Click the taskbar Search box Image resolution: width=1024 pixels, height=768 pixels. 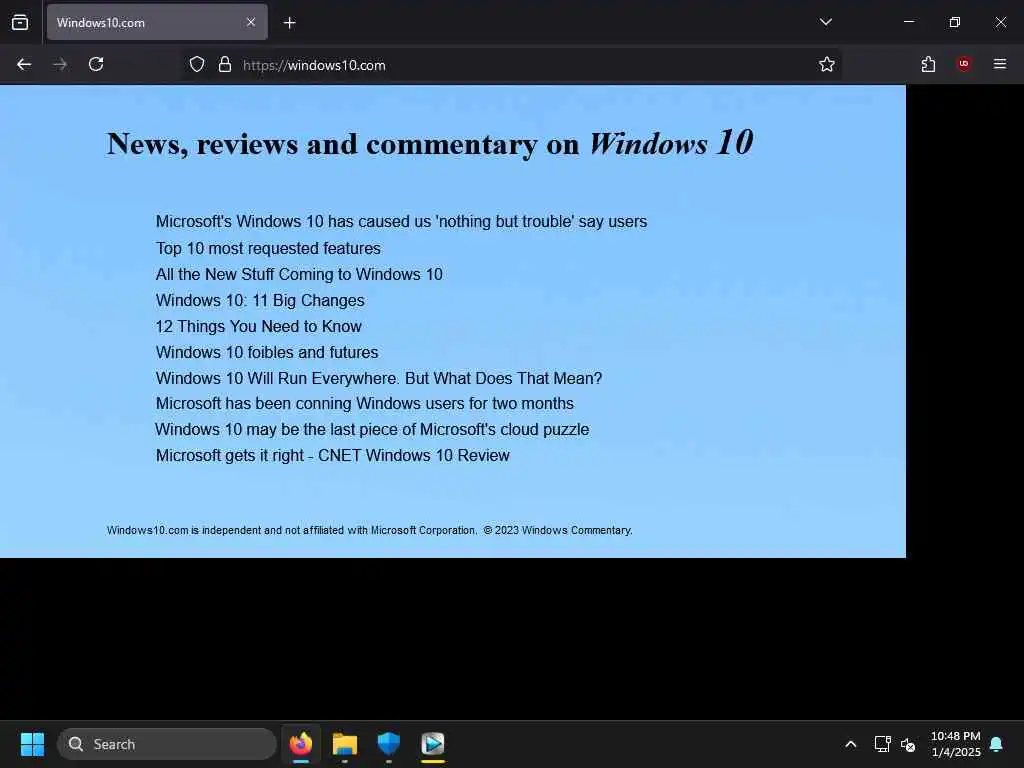coord(167,744)
